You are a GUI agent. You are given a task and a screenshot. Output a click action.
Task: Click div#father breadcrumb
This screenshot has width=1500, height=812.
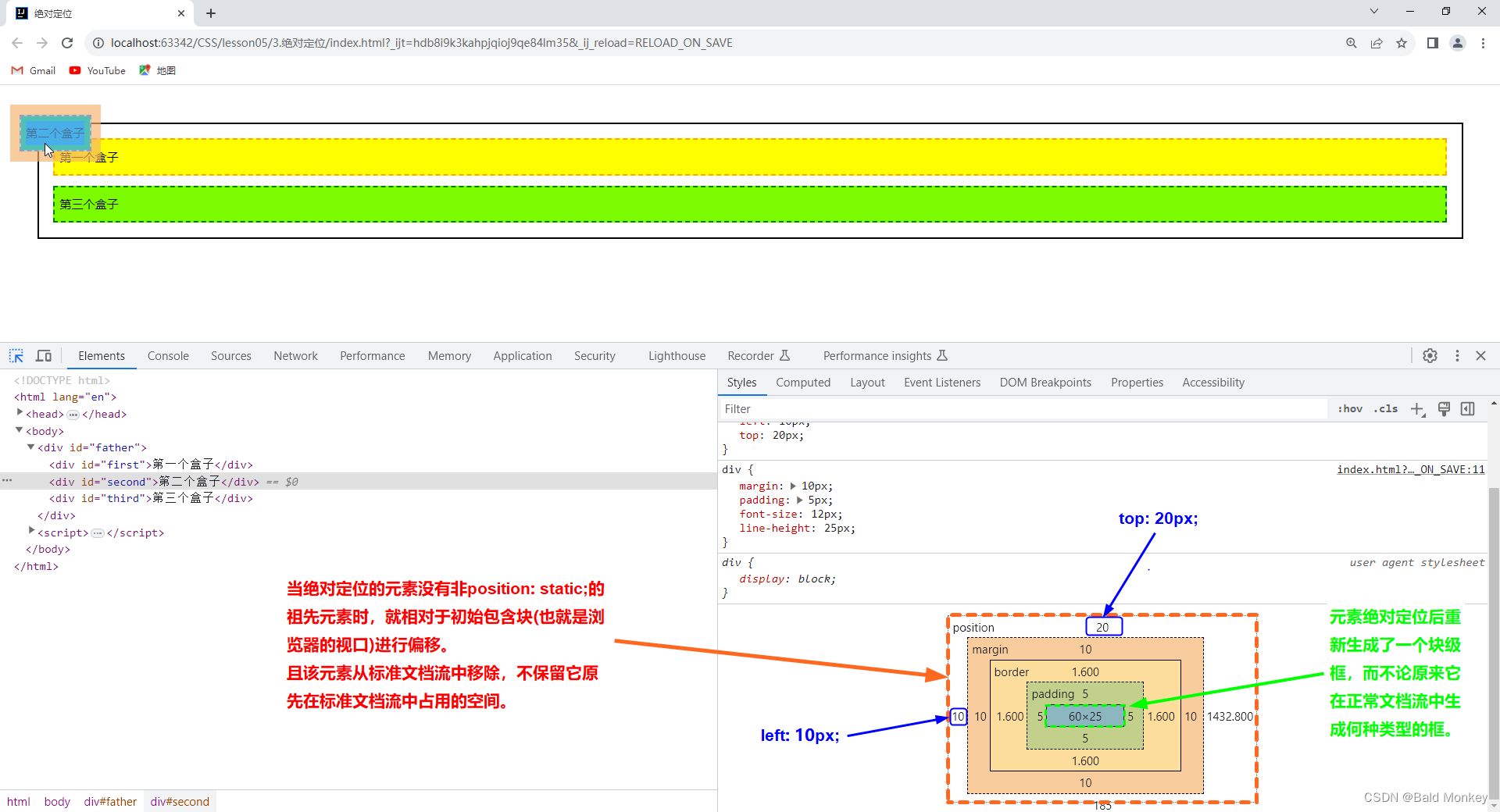(110, 802)
